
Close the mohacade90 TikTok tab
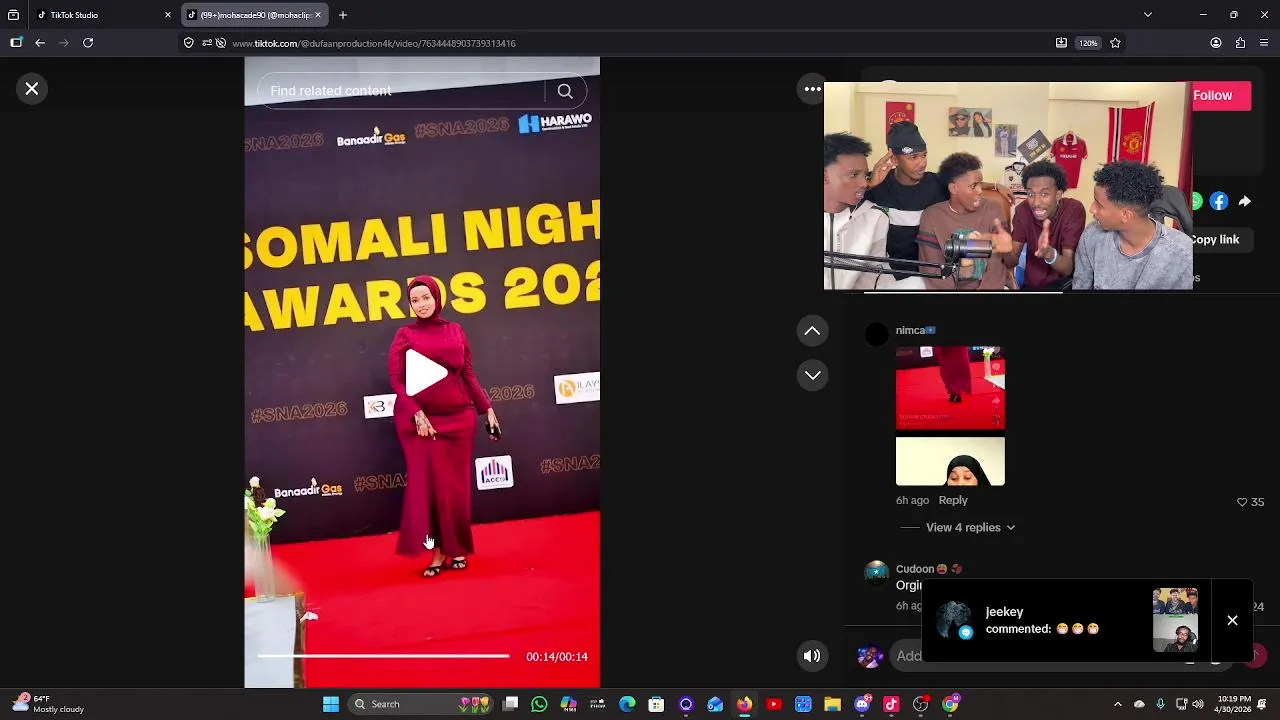[318, 15]
